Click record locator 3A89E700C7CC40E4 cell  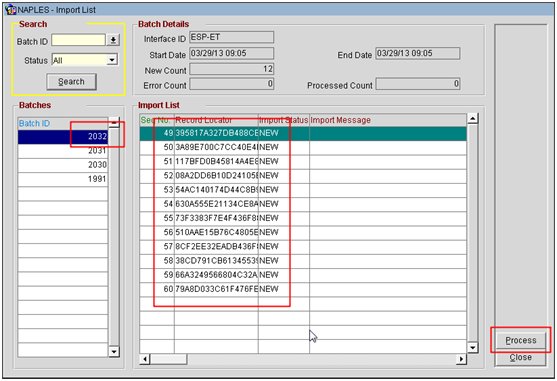click(x=216, y=148)
